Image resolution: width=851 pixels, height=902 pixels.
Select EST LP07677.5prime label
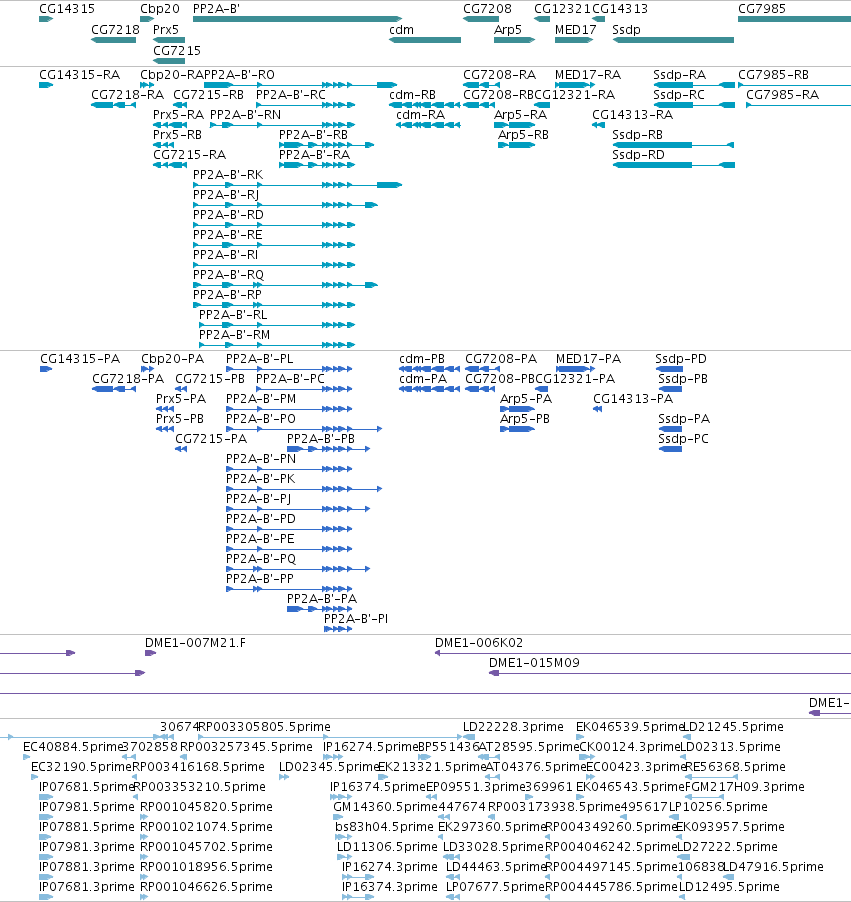click(x=495, y=886)
